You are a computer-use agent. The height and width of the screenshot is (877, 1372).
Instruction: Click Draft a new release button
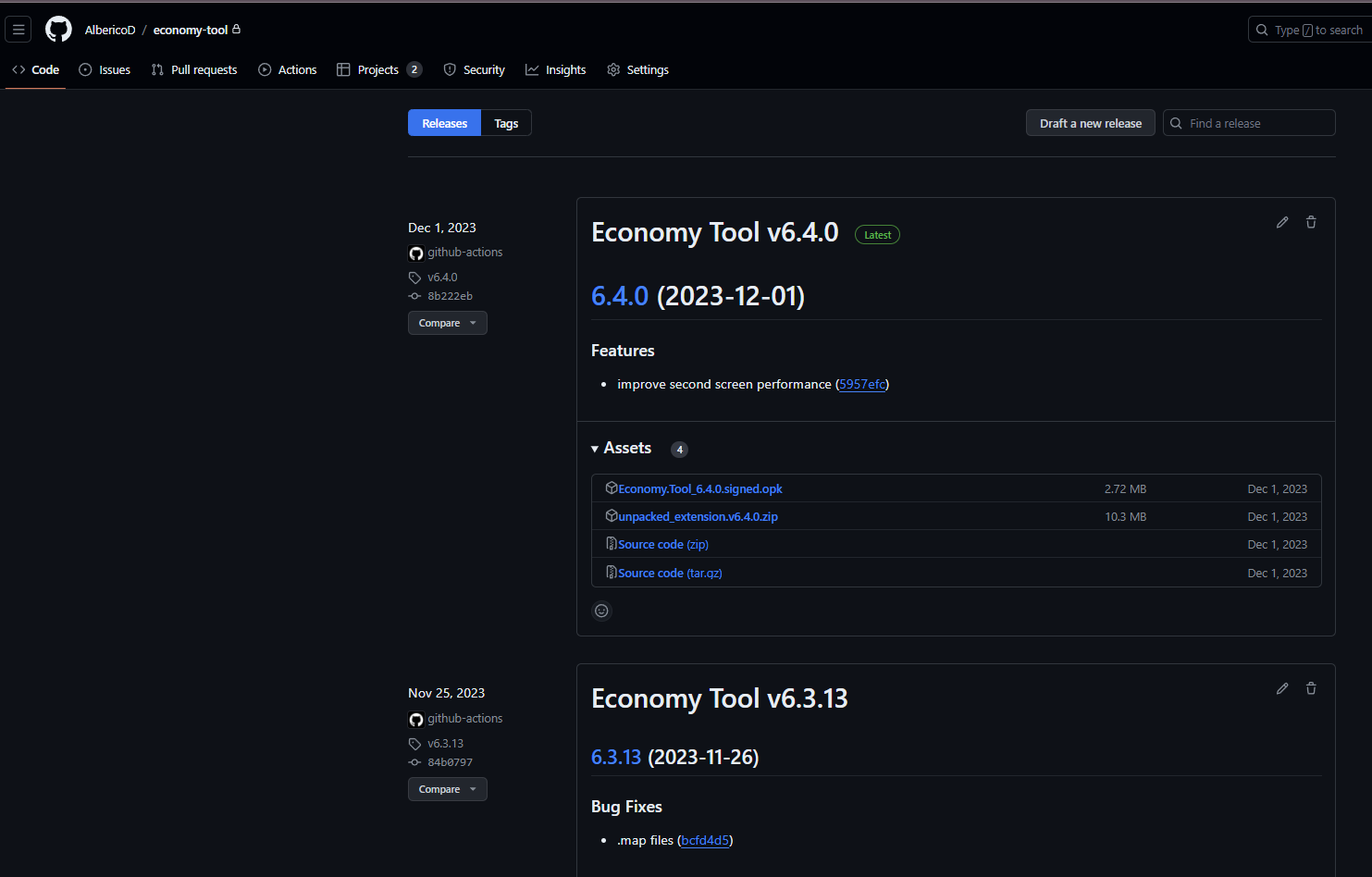(x=1091, y=123)
